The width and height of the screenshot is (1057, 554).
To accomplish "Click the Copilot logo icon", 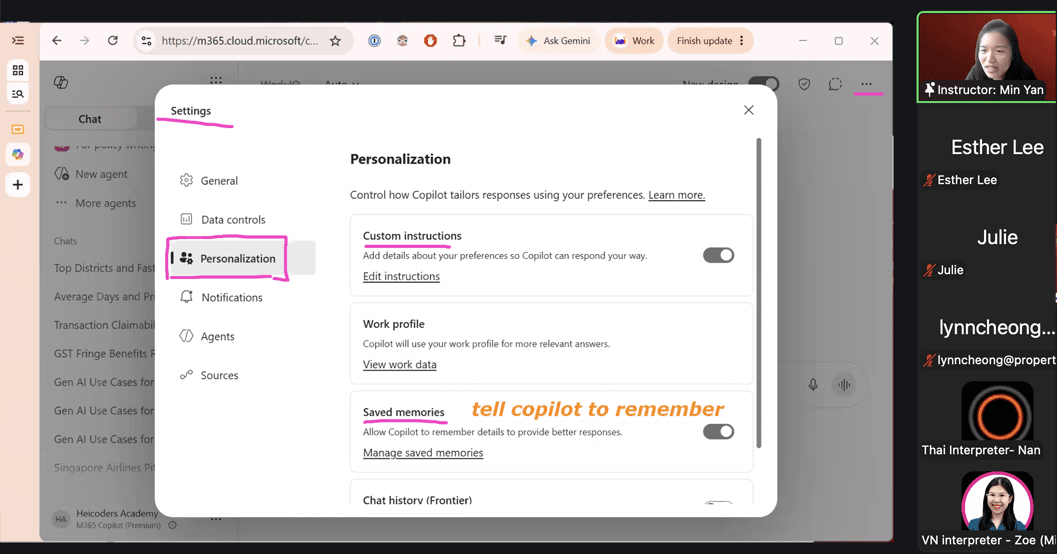I will (61, 82).
